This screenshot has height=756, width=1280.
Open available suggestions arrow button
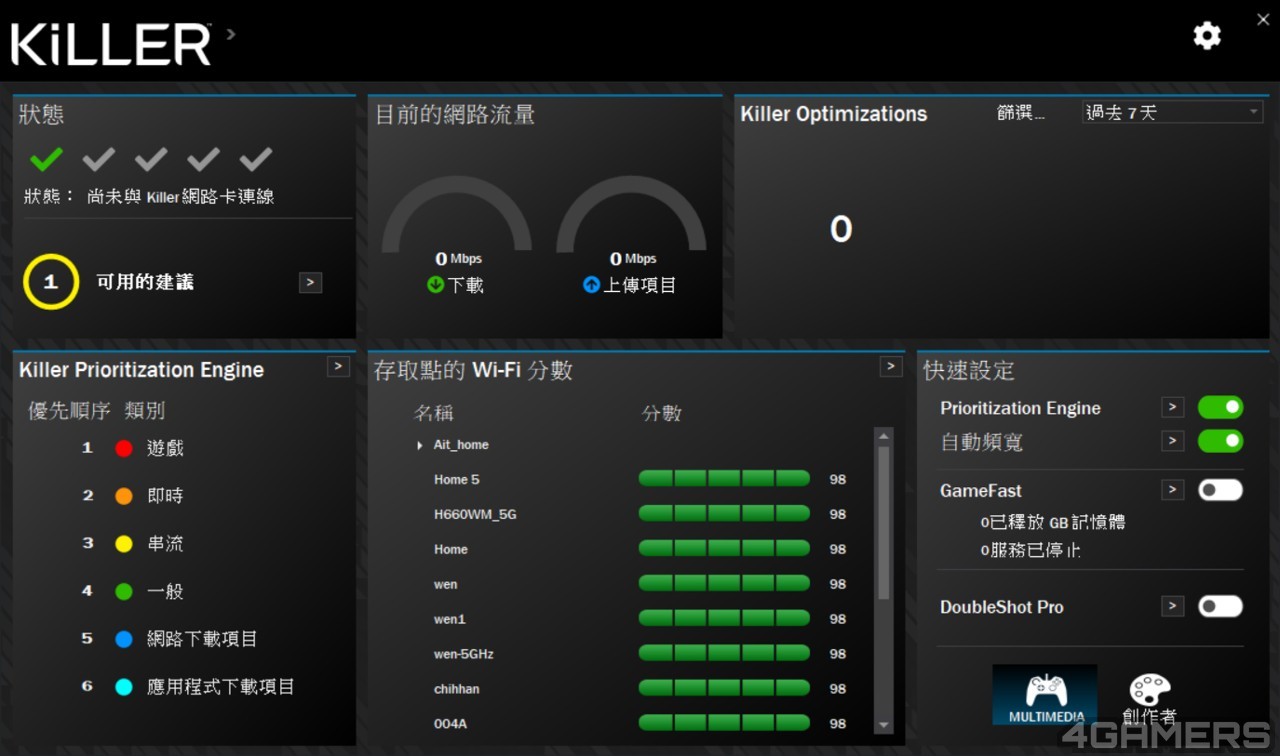(x=310, y=283)
